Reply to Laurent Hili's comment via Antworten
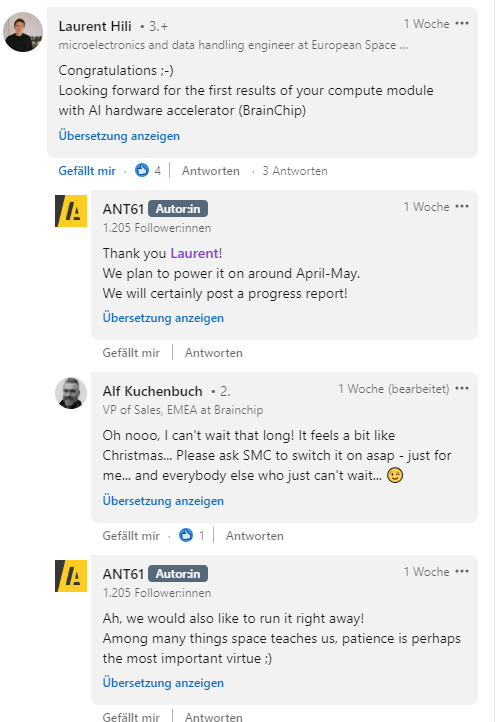This screenshot has height=722, width=496. point(210,171)
